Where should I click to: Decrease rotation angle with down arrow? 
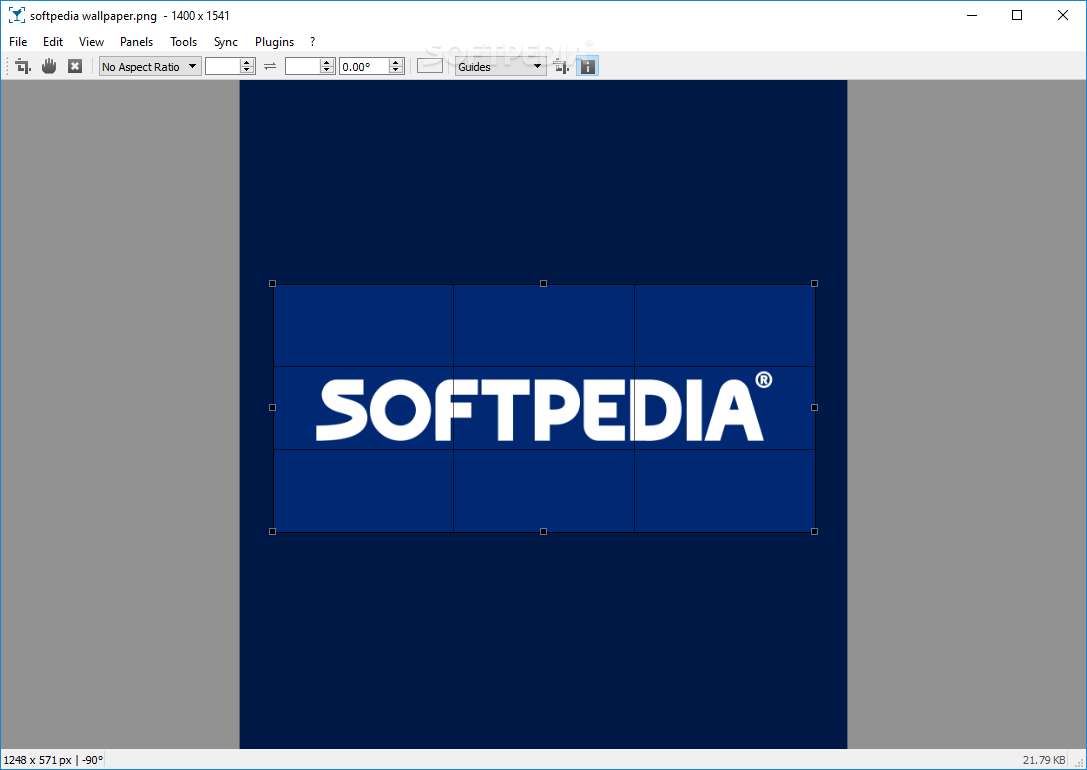point(396,71)
